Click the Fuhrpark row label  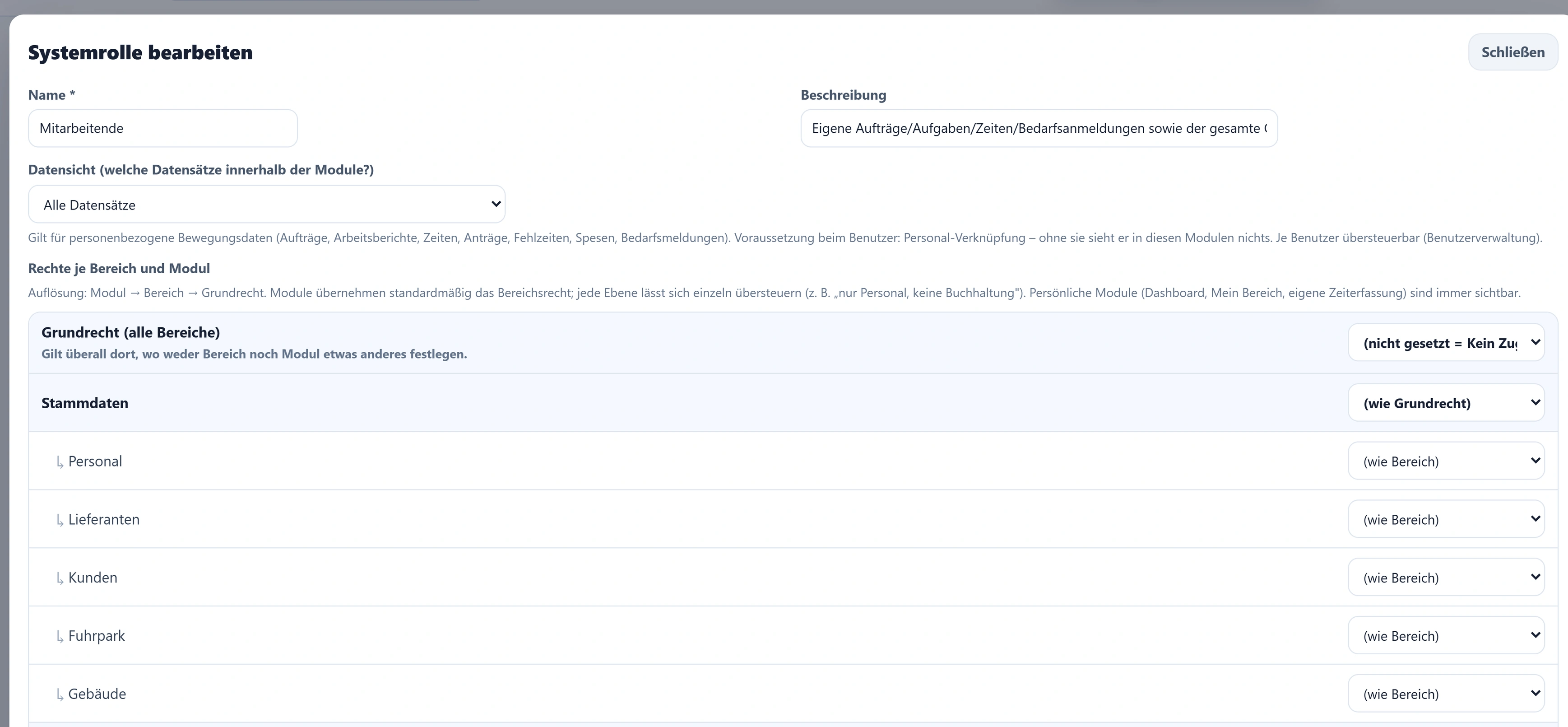[96, 636]
